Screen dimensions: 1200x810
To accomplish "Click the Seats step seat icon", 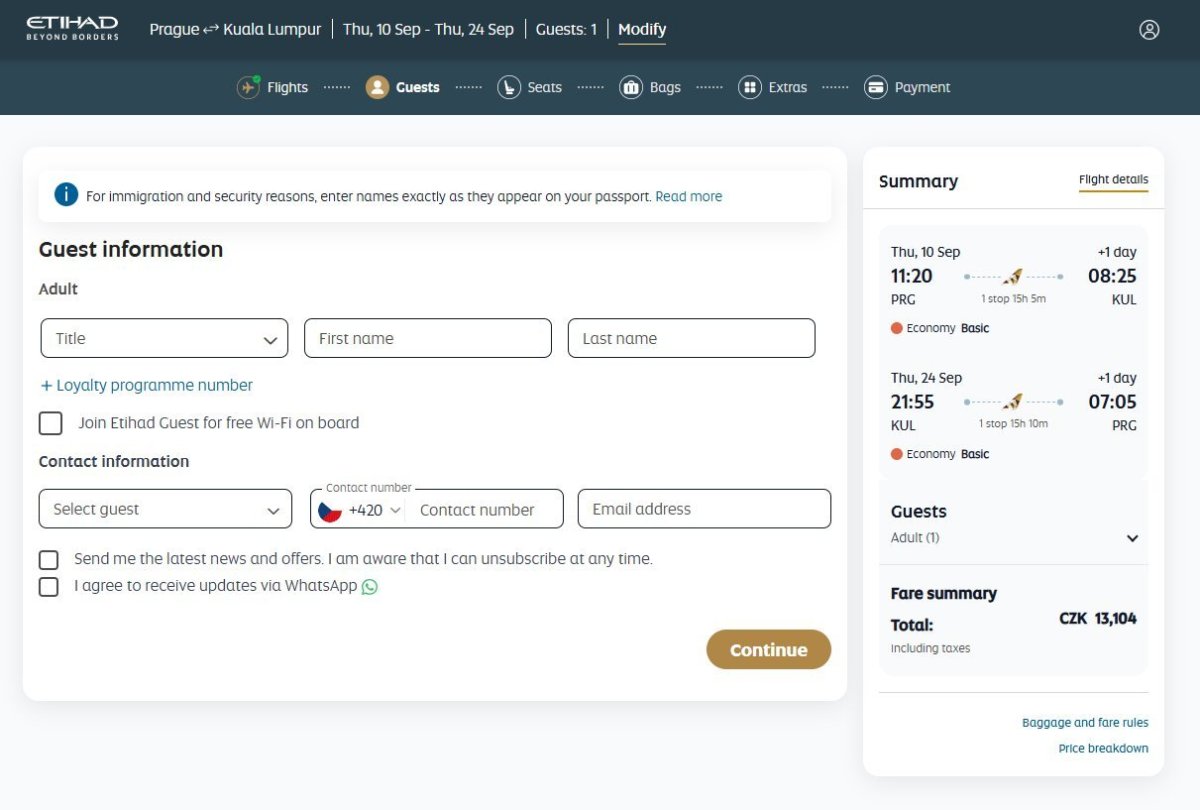I will 509,87.
